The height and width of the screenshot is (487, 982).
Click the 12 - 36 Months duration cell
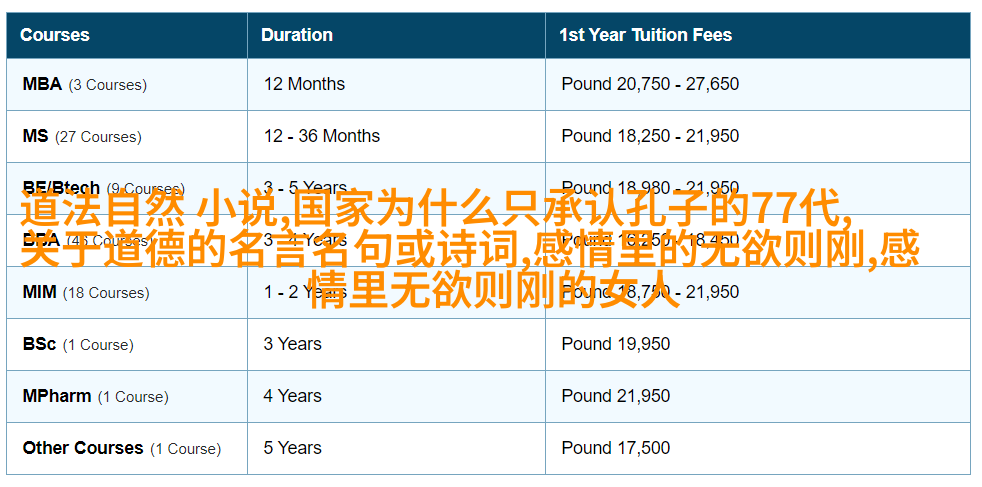tap(321, 136)
